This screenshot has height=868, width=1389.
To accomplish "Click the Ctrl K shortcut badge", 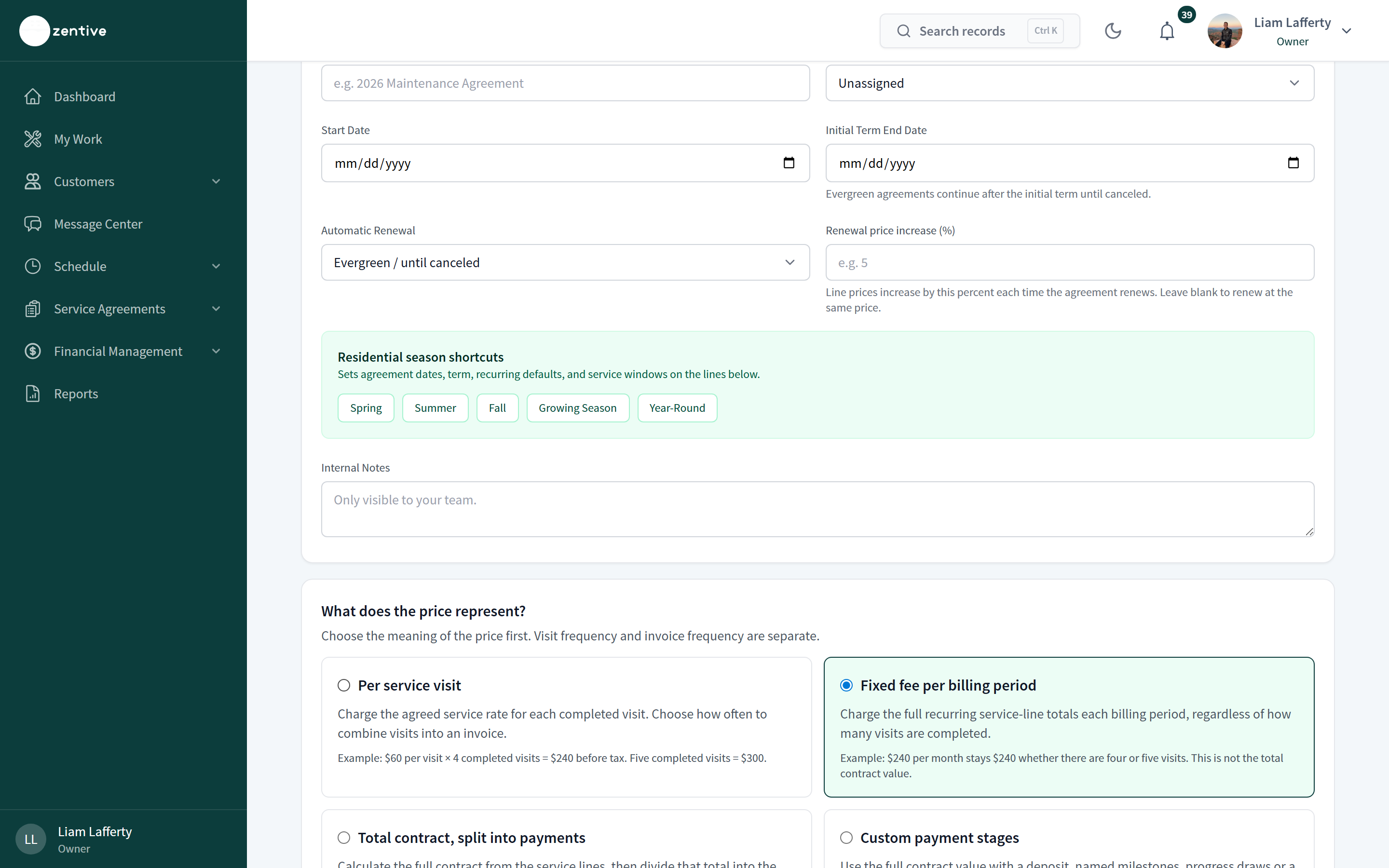I will coord(1045,31).
